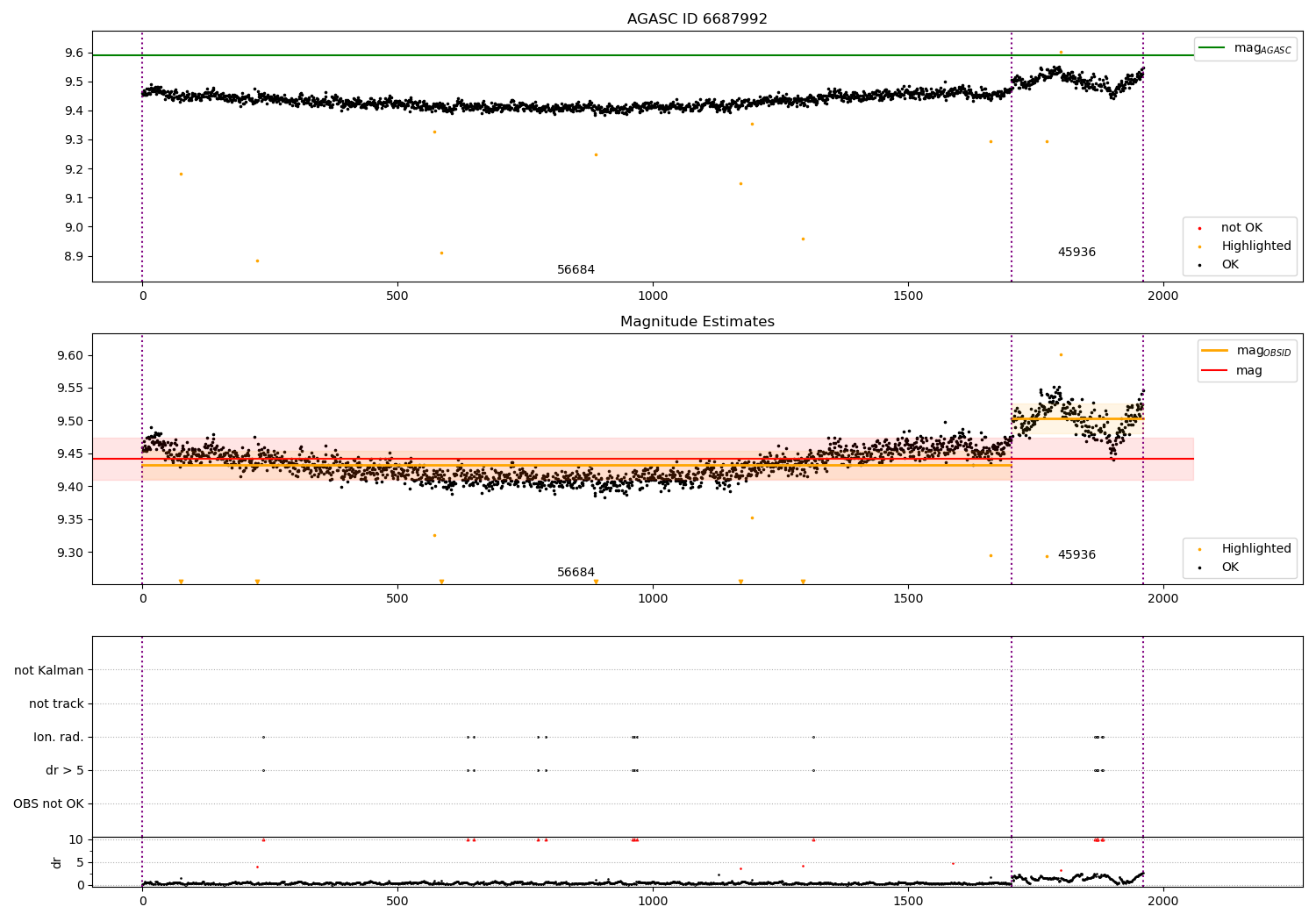Click the '2000' x-tick label under the top plot
Viewport: 1316px width, 921px height.
pyautogui.click(x=1163, y=296)
